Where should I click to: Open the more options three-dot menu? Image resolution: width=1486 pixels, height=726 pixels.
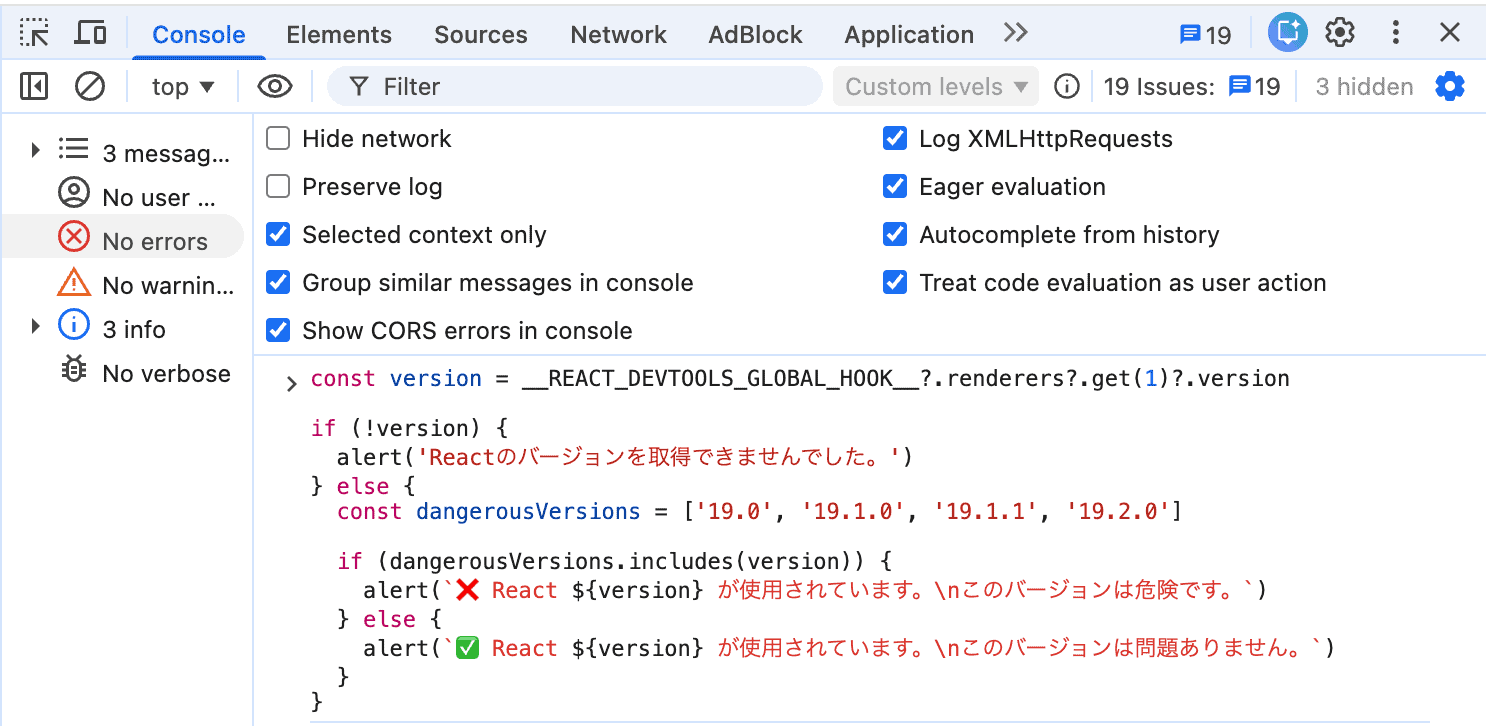[x=1396, y=32]
